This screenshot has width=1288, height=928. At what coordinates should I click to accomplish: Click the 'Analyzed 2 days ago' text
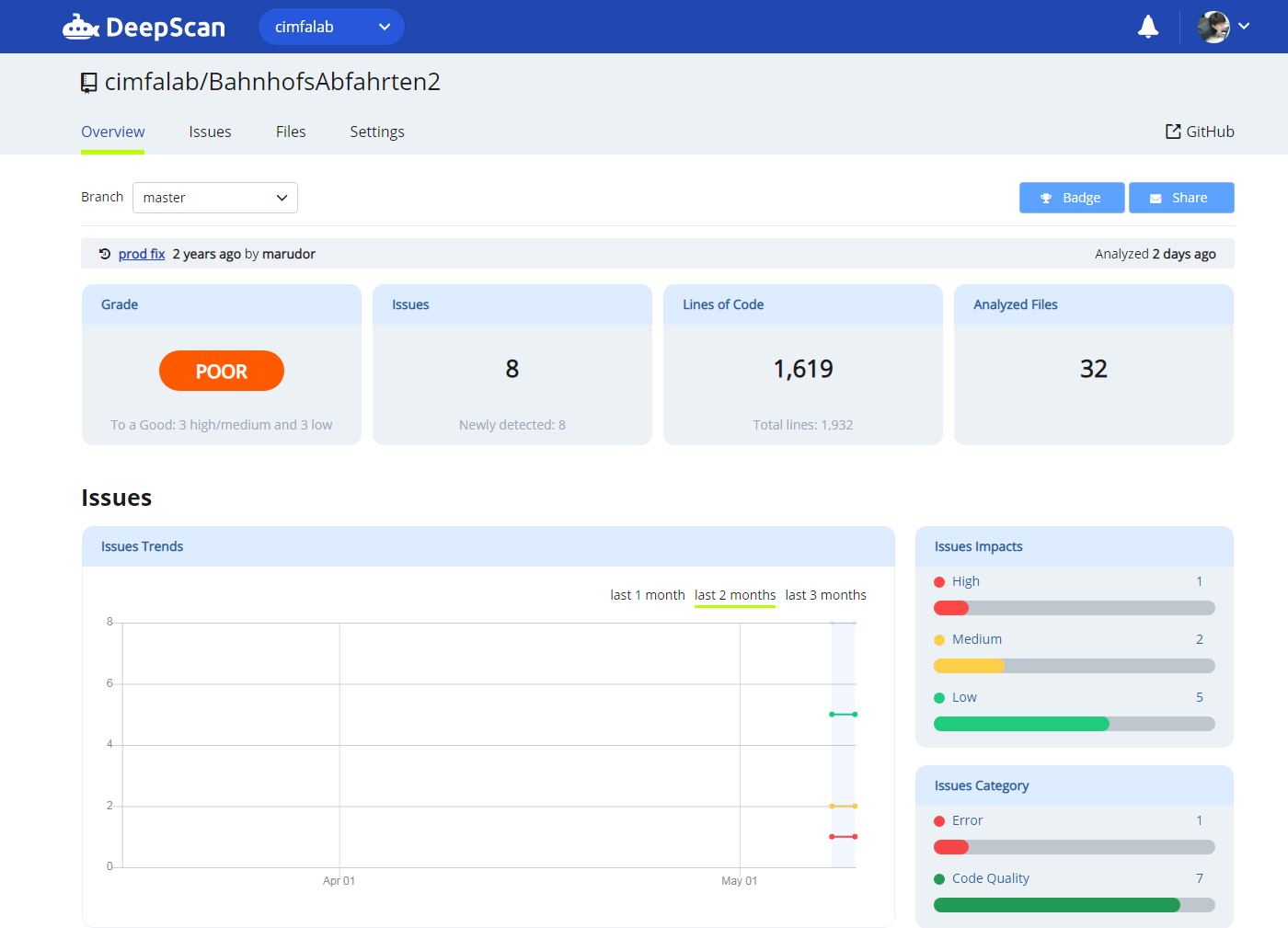pyautogui.click(x=1156, y=254)
